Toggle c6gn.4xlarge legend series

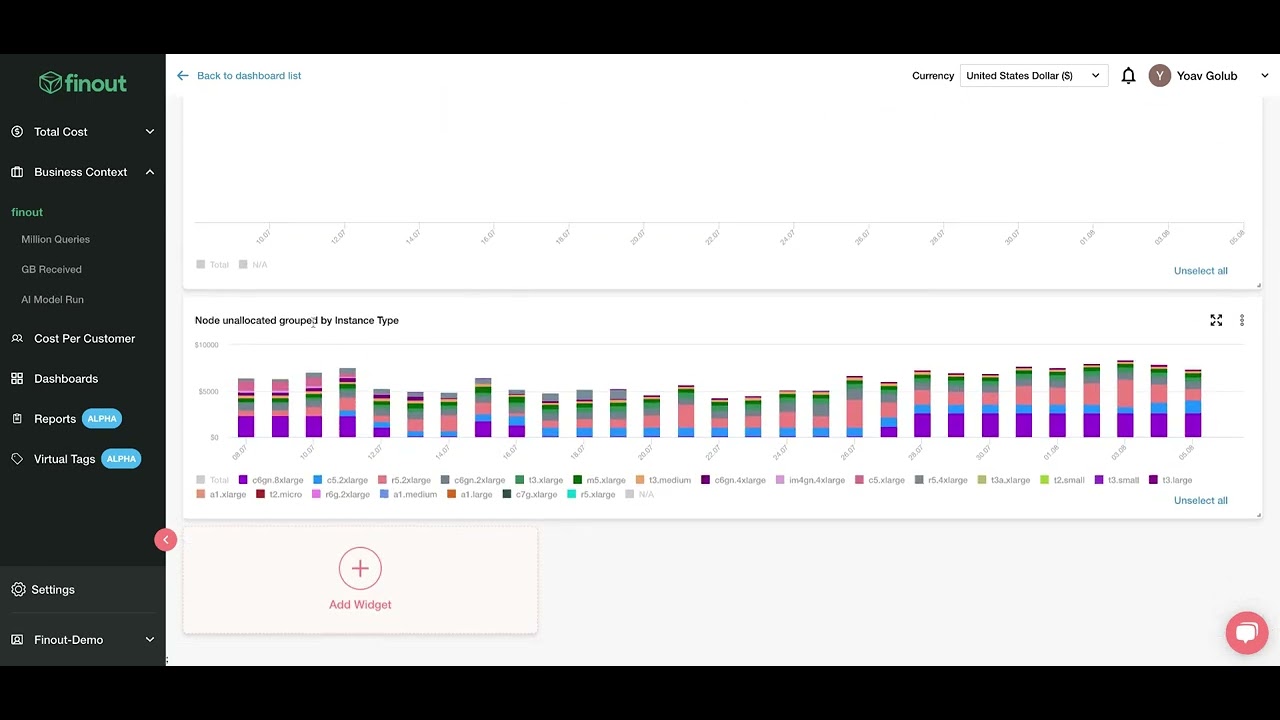coord(733,480)
